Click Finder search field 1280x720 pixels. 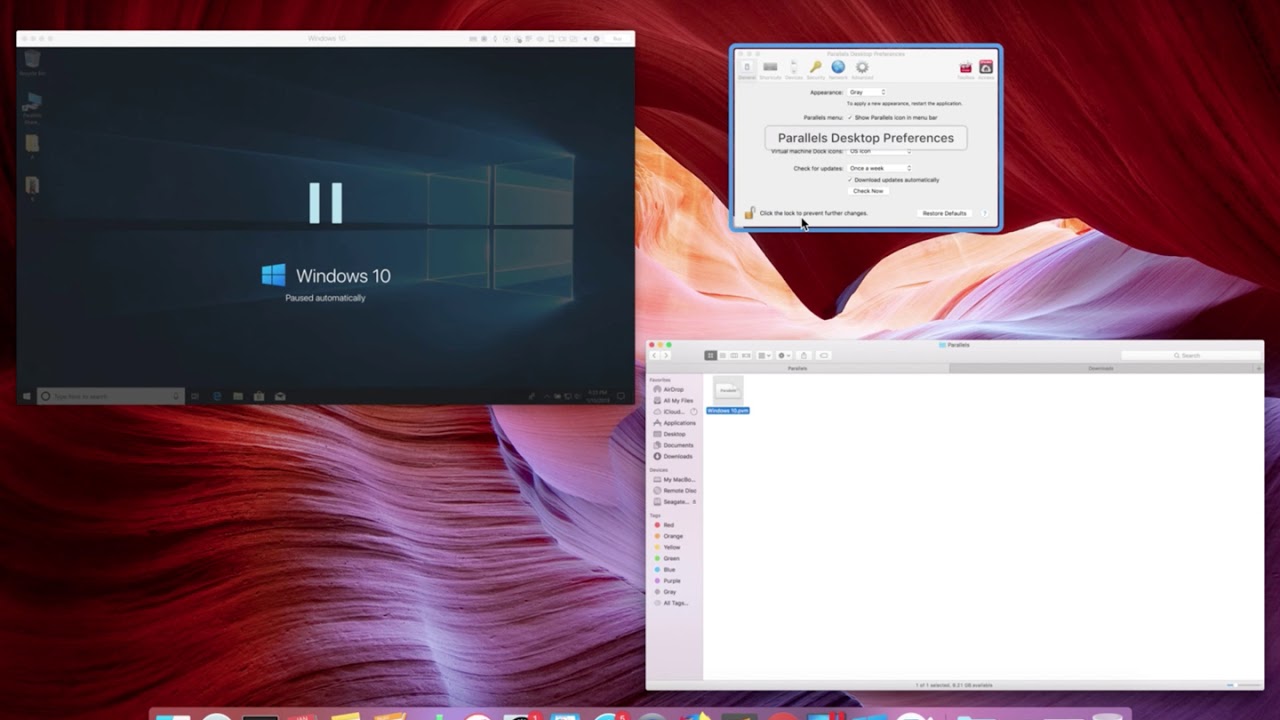pos(1190,355)
